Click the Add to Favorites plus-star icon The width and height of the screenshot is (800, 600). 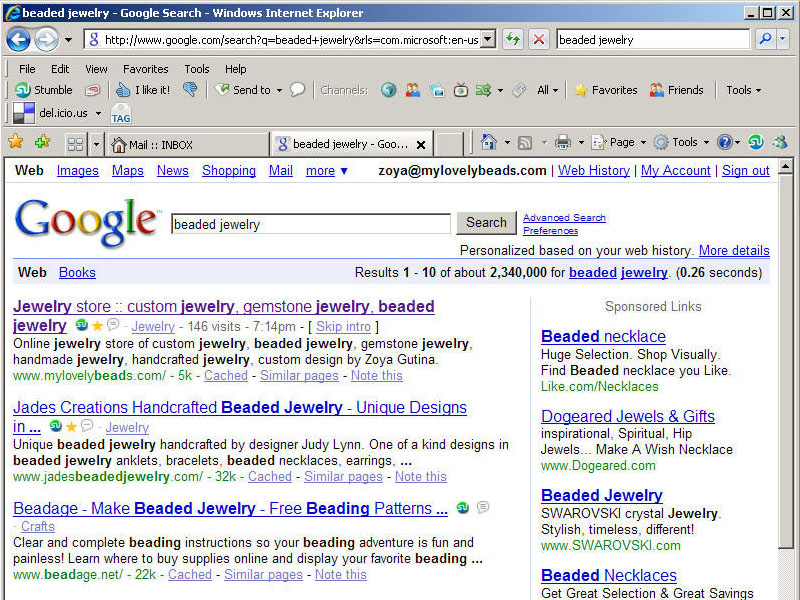(42, 142)
